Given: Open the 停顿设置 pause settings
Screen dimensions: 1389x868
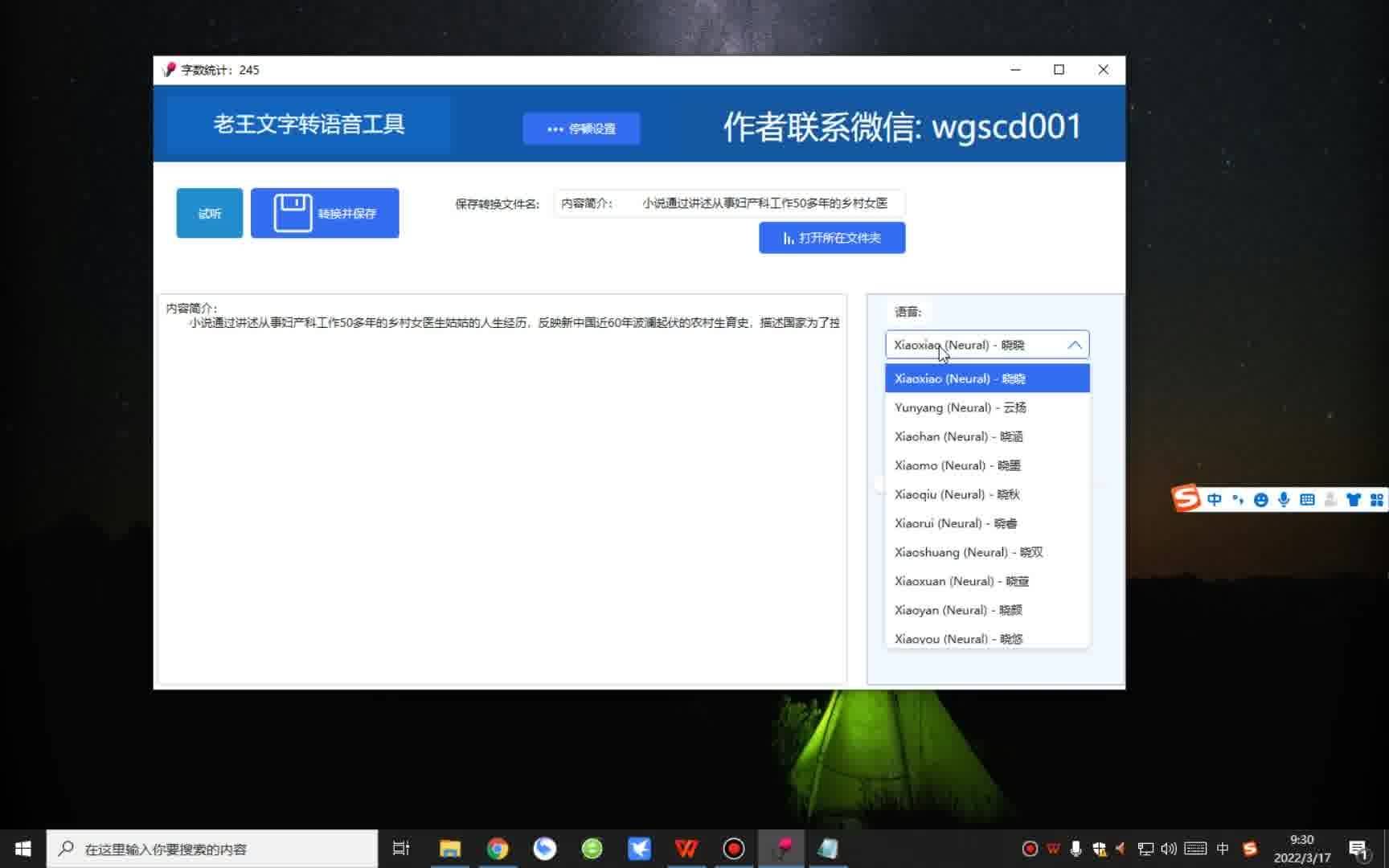Looking at the screenshot, I should coord(581,129).
